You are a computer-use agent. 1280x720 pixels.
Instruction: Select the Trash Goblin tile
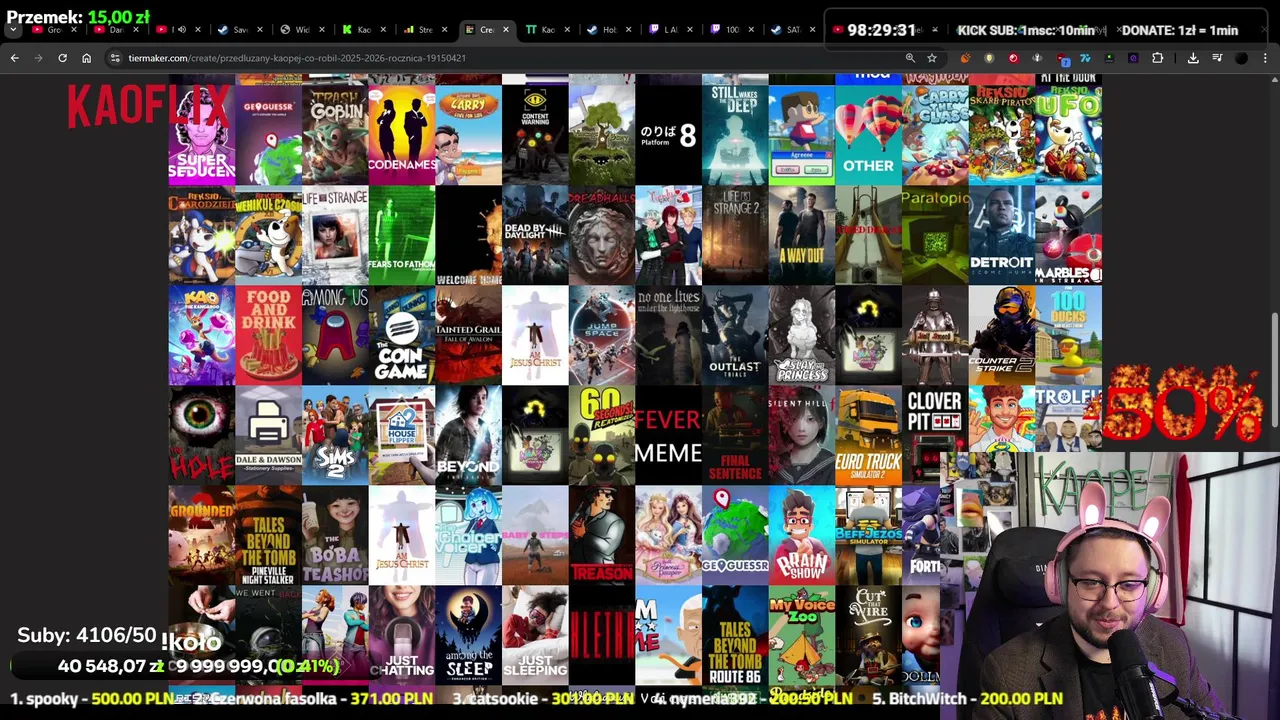335,135
